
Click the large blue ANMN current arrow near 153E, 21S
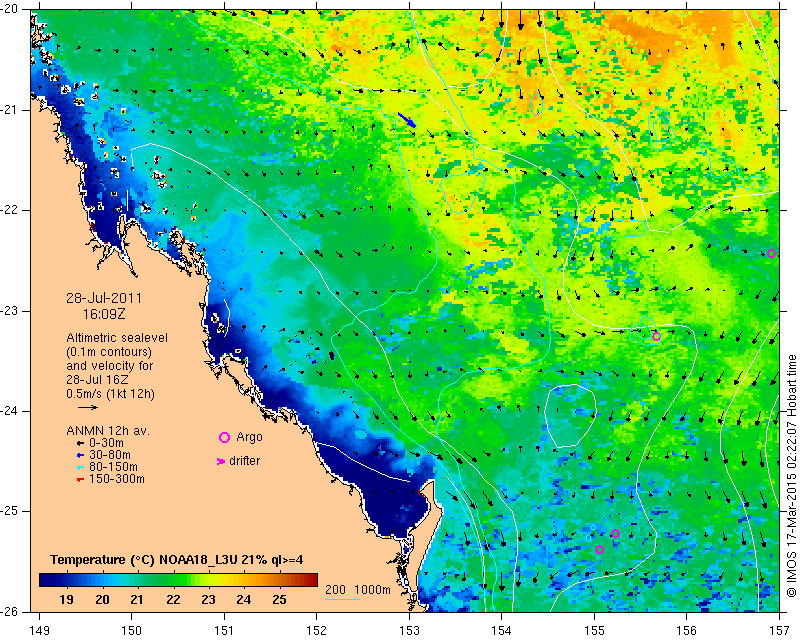(407, 120)
